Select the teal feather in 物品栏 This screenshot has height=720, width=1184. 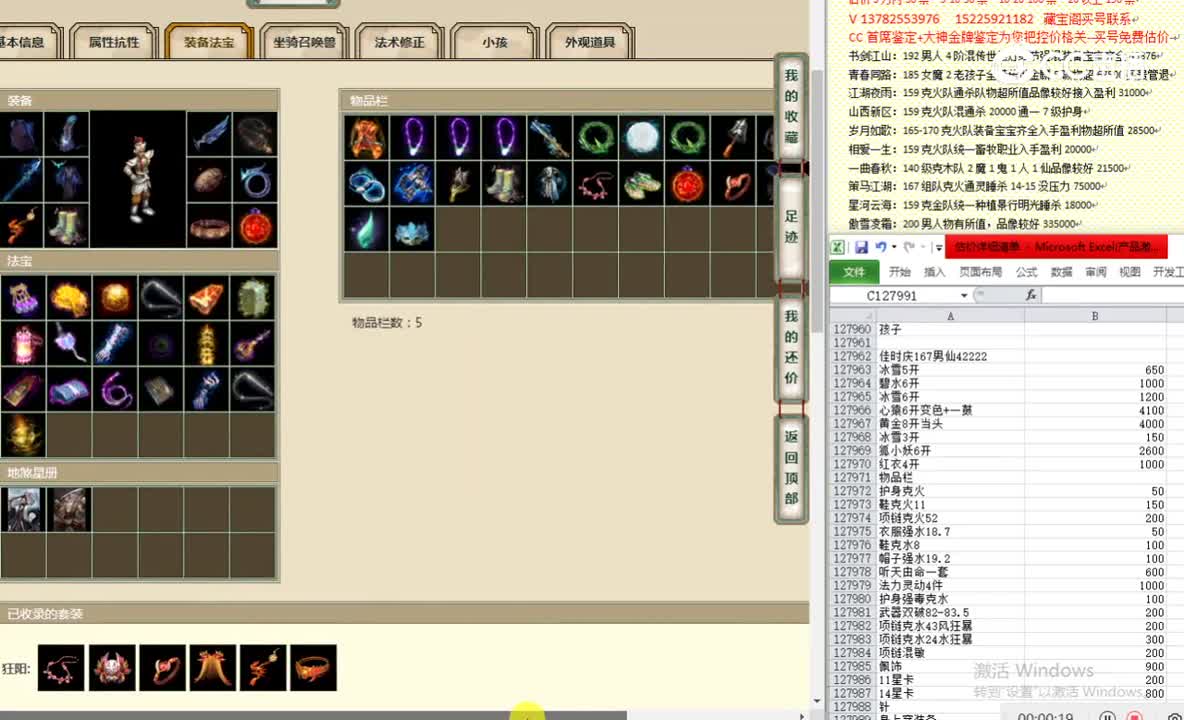pyautogui.click(x=367, y=229)
